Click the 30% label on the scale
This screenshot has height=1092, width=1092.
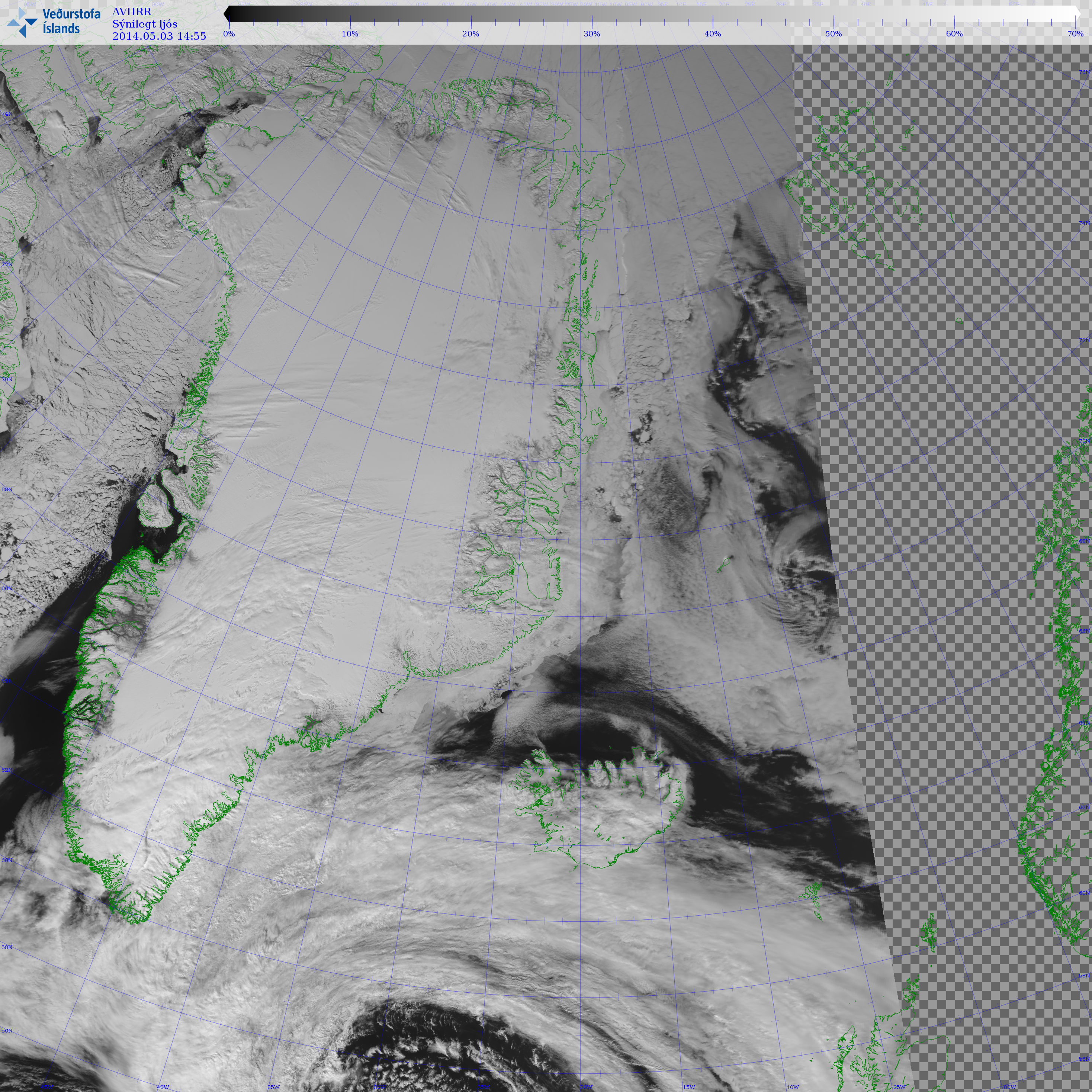click(x=592, y=34)
